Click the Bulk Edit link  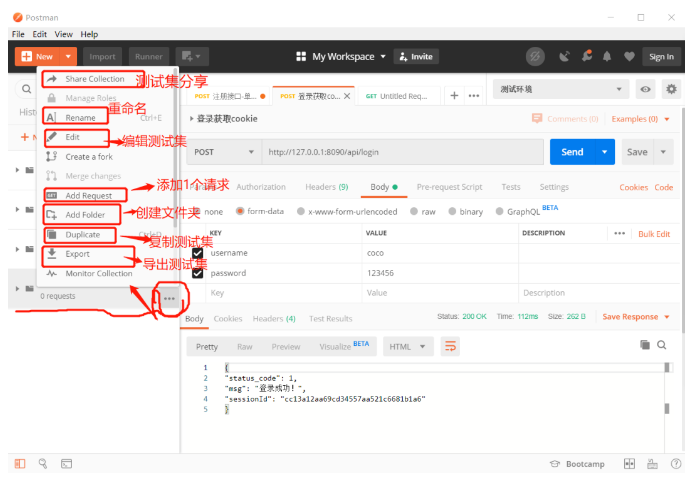pos(654,234)
